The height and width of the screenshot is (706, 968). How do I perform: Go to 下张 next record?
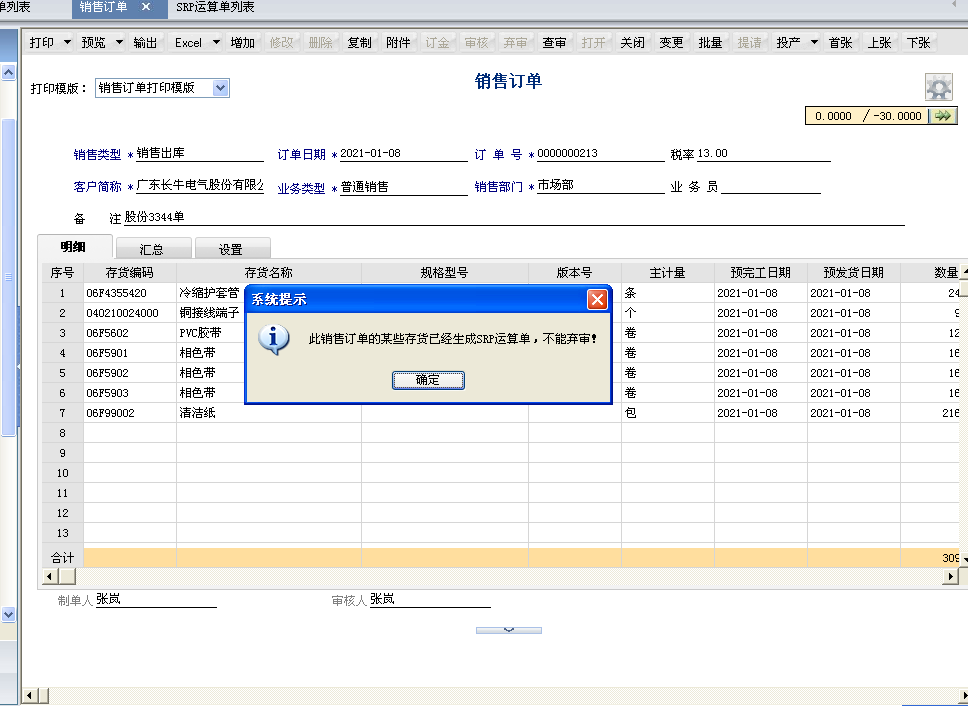point(919,43)
